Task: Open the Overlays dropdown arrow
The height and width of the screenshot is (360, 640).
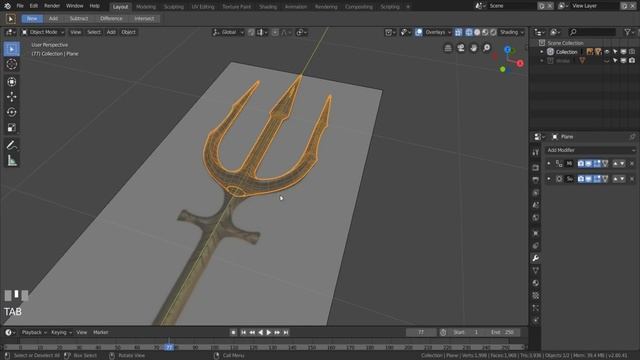Action: pyautogui.click(x=449, y=32)
